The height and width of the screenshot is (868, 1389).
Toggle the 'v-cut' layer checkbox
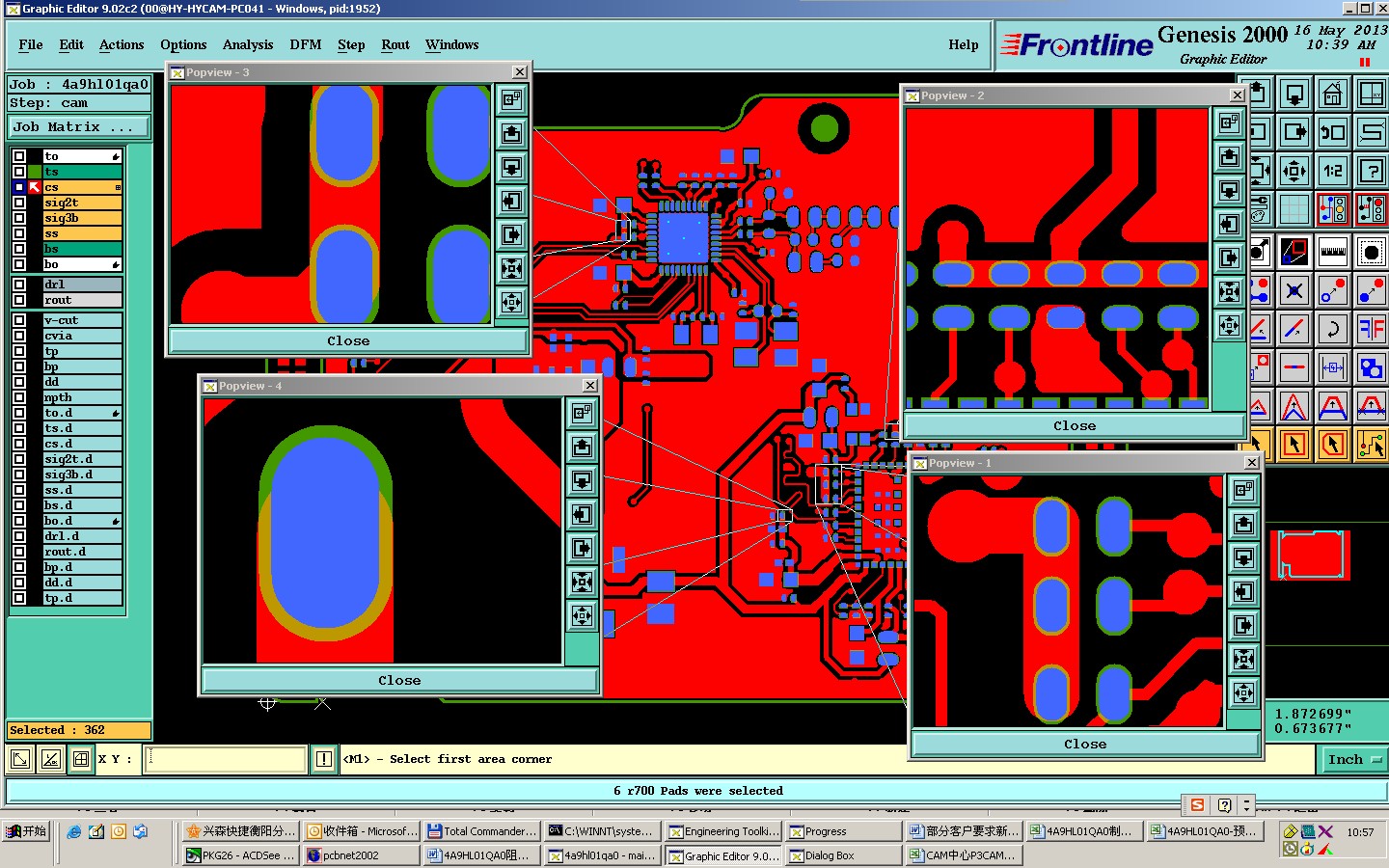click(x=19, y=320)
